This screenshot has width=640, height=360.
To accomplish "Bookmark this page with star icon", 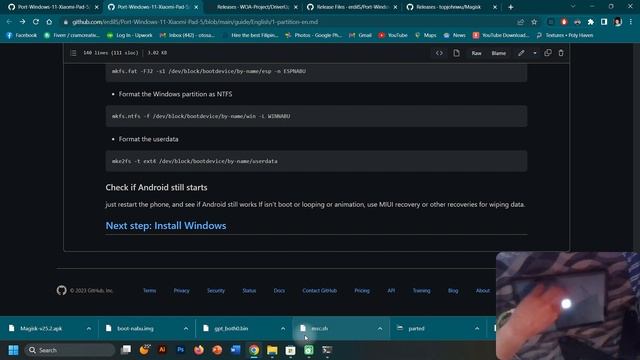I will click(534, 22).
